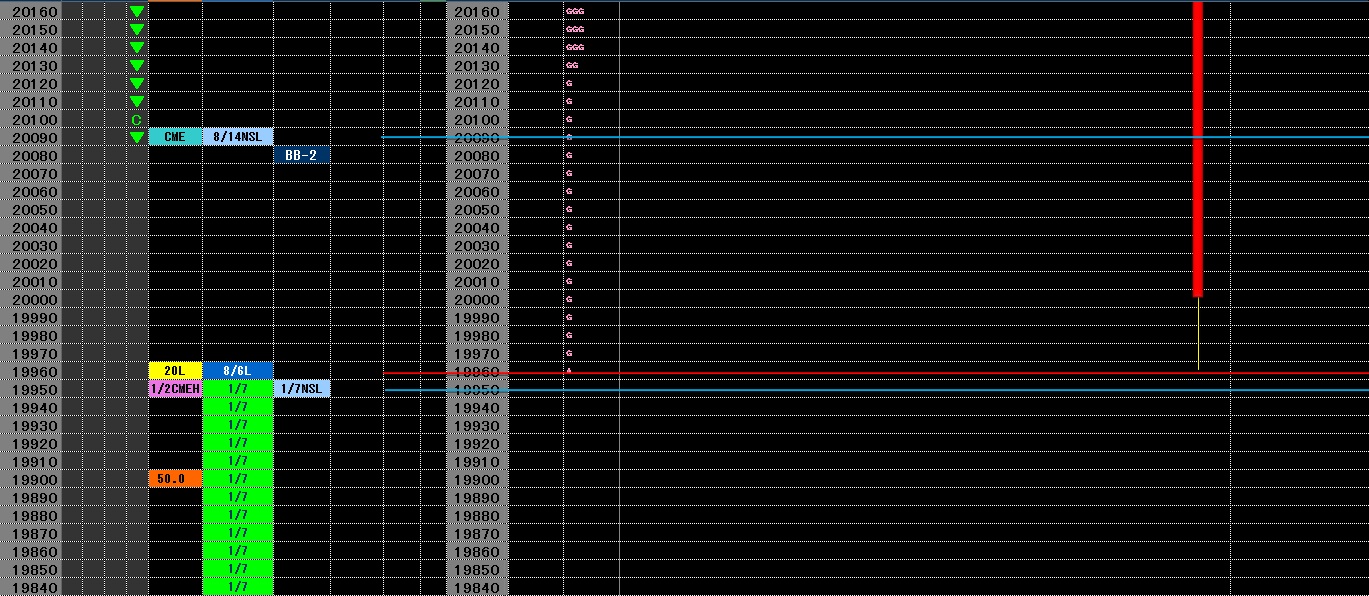Screen dimensions: 1369x596
Task: Select the red horizontal line at 19960
Action: point(876,373)
